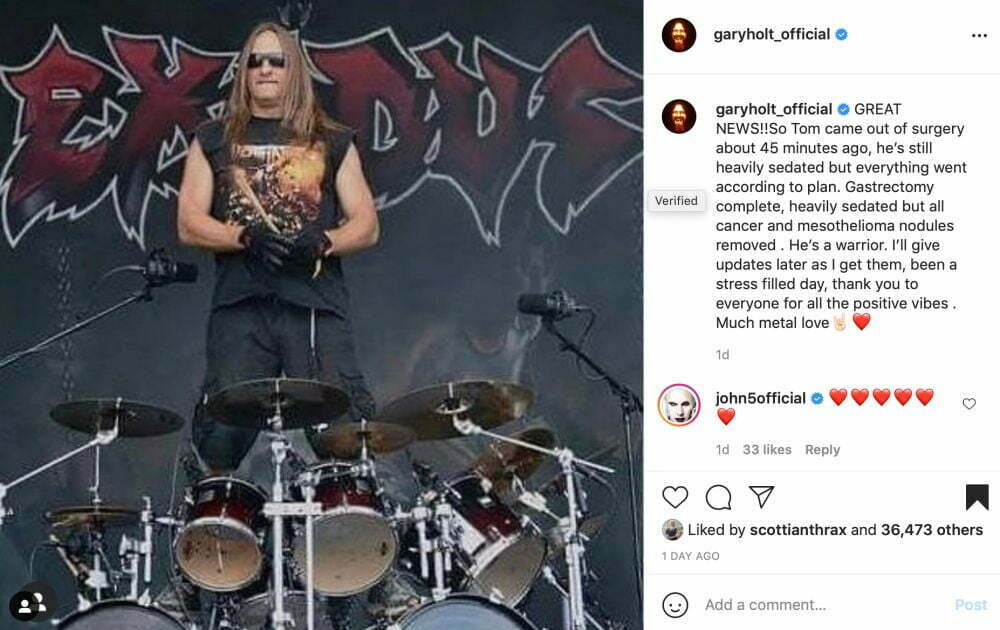Open the emoji picker smiley icon
The image size is (1000, 630).
tap(675, 604)
